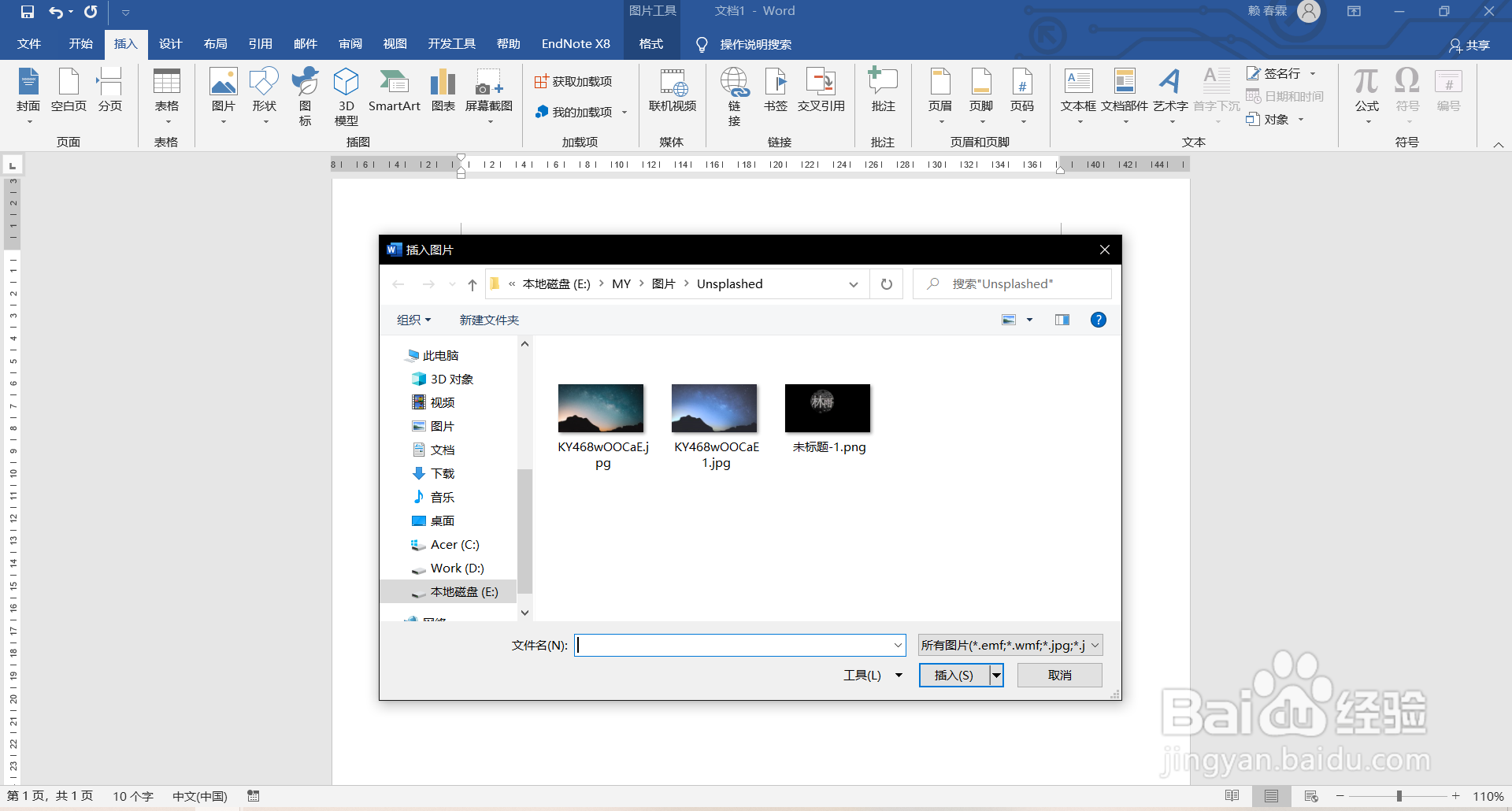This screenshot has width=1512, height=811.
Task: Insert a chart (图表)
Action: [x=443, y=91]
